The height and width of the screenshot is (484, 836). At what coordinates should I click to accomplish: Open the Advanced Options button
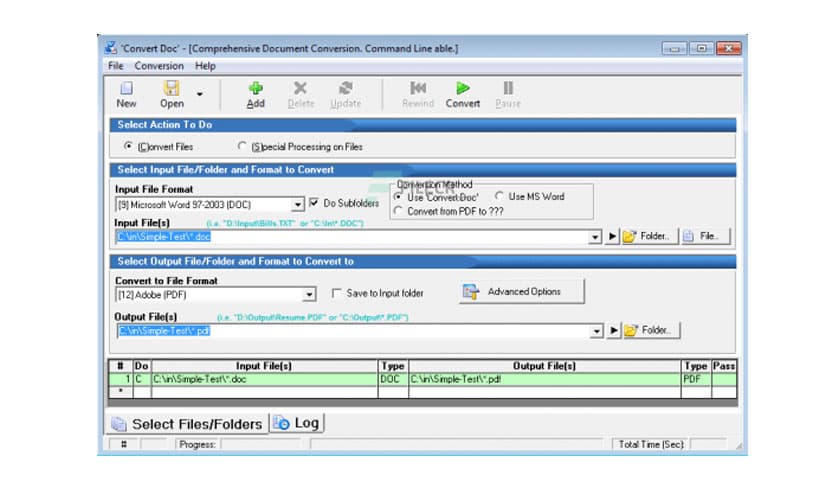click(521, 292)
